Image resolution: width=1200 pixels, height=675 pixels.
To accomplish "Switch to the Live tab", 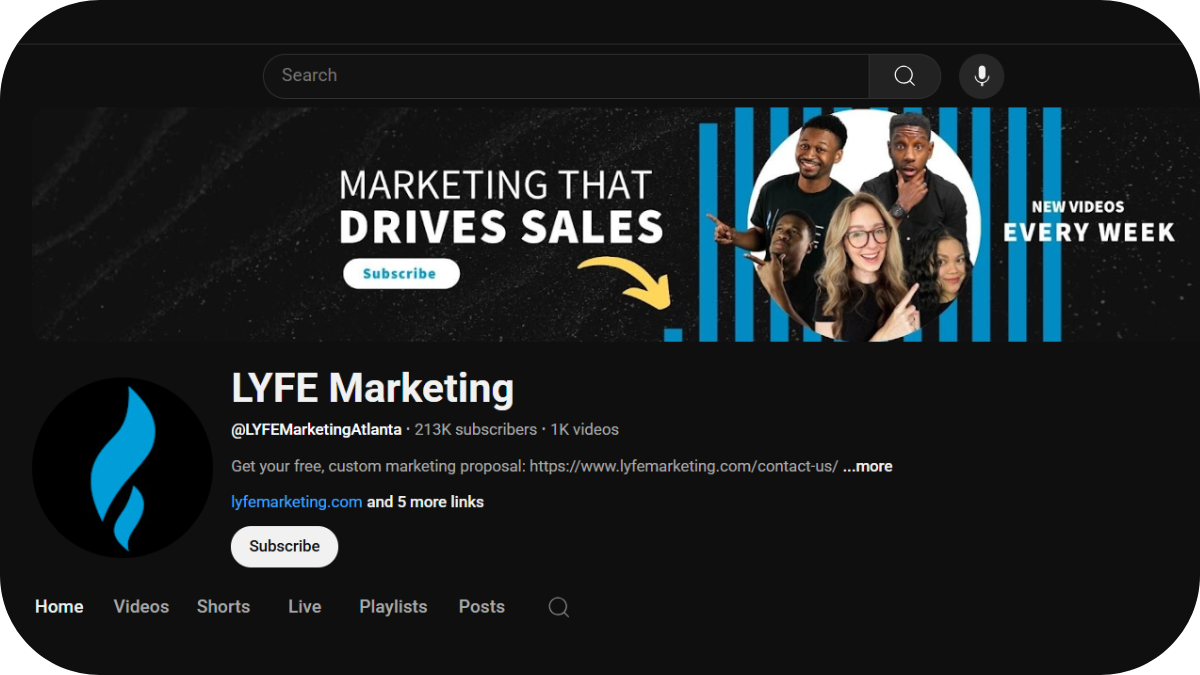I will (x=304, y=607).
